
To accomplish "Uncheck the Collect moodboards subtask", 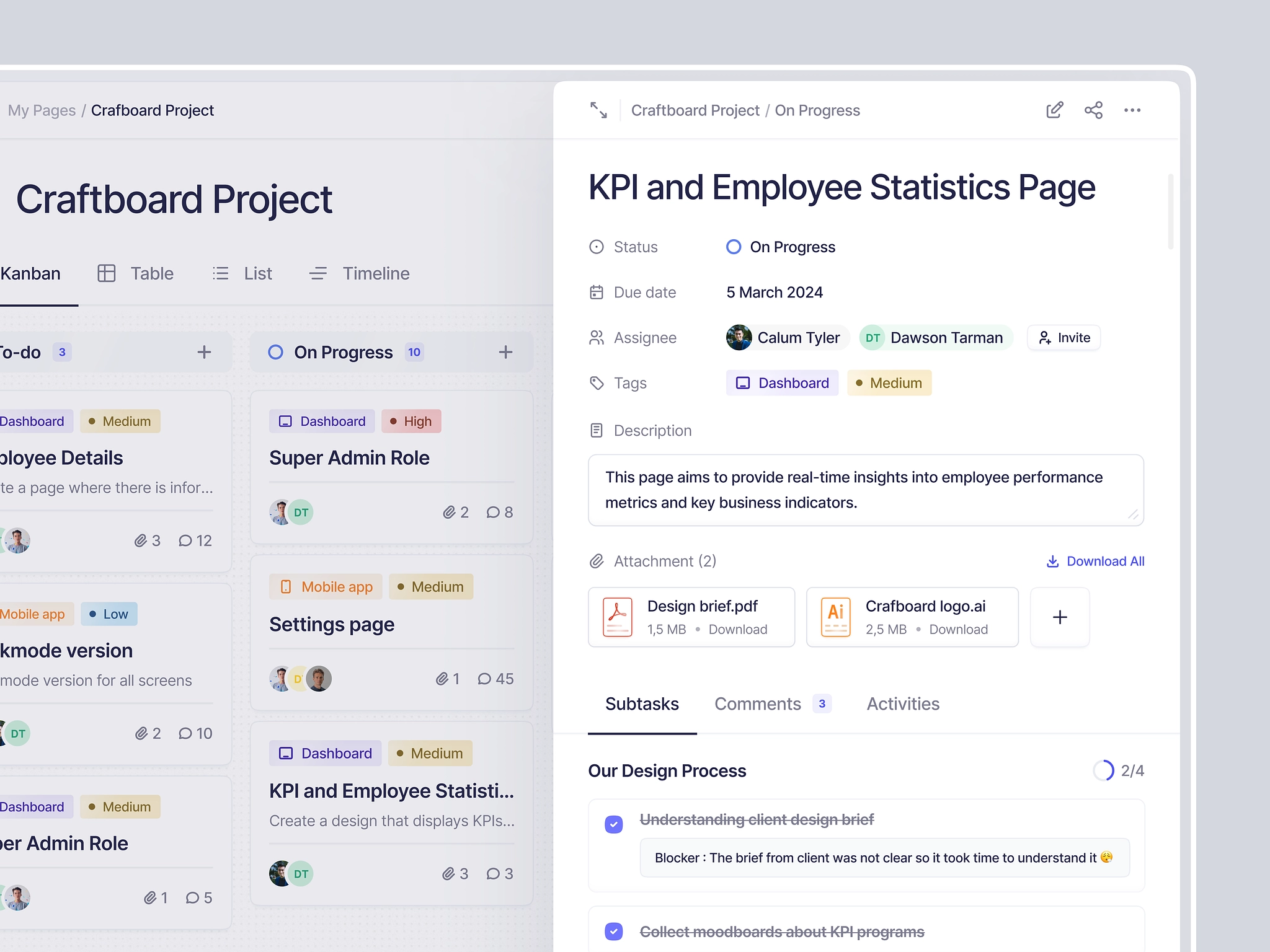I will point(613,931).
